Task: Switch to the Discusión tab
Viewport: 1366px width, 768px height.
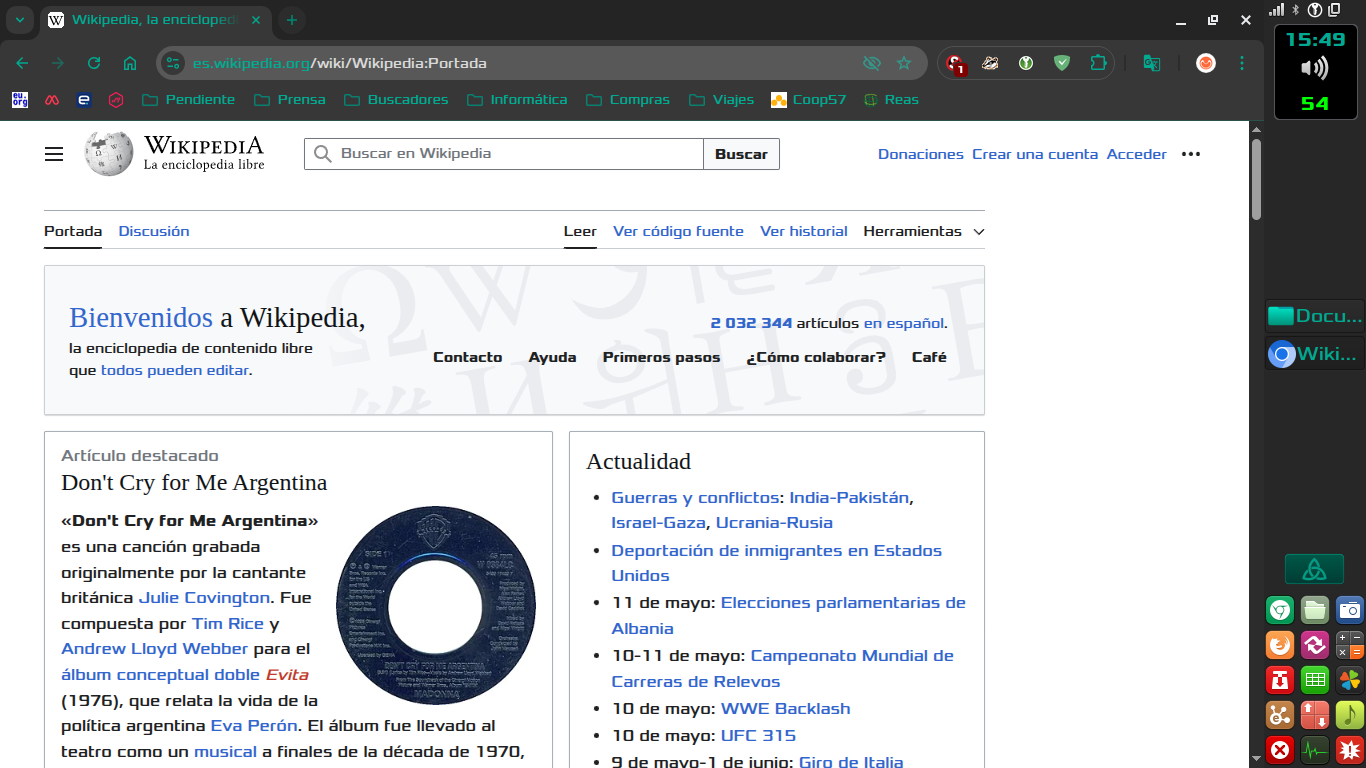Action: tap(154, 231)
